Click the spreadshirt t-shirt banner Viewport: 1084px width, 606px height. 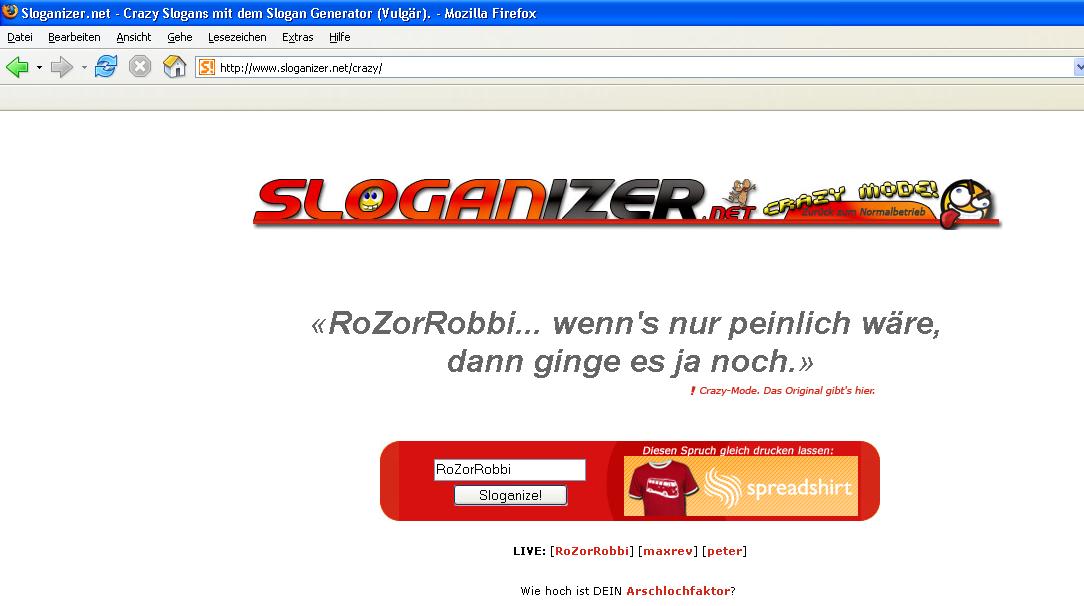tap(740, 486)
